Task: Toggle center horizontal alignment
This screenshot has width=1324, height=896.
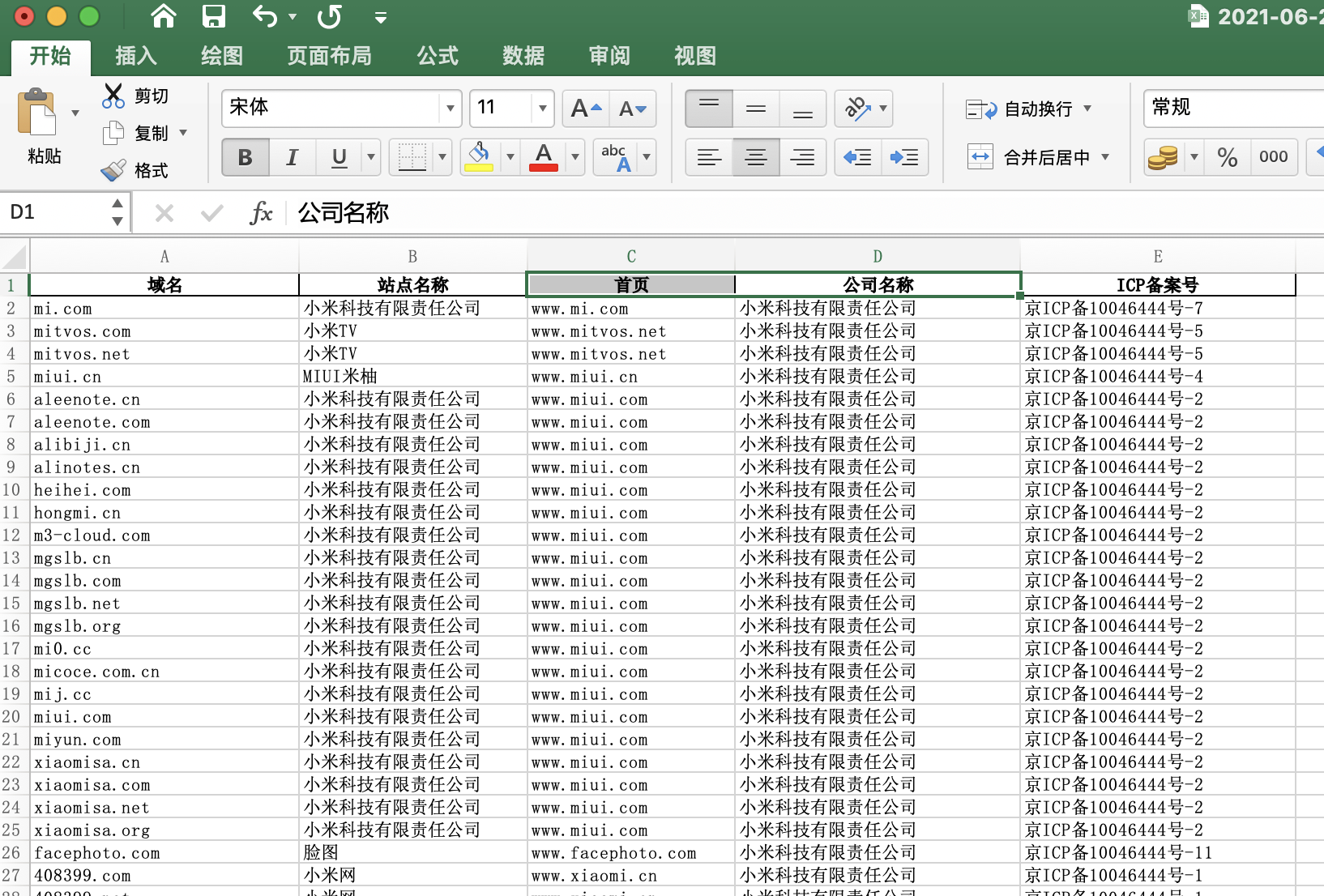Action: [755, 157]
